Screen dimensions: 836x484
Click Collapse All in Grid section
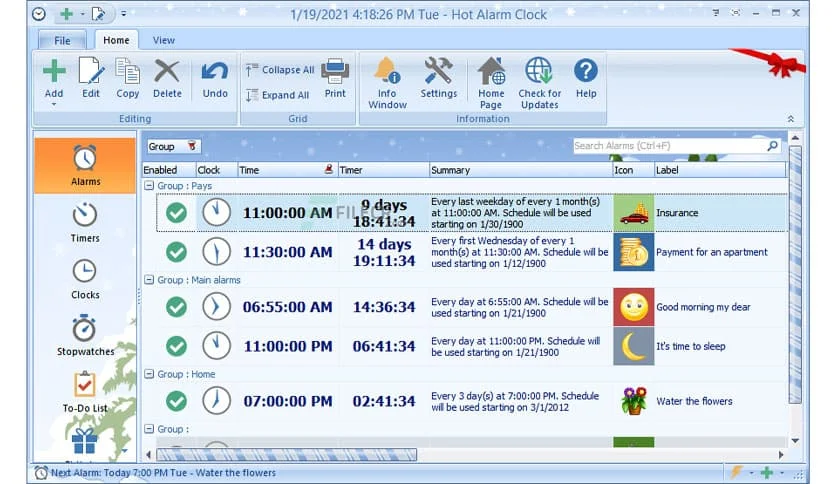pos(279,70)
